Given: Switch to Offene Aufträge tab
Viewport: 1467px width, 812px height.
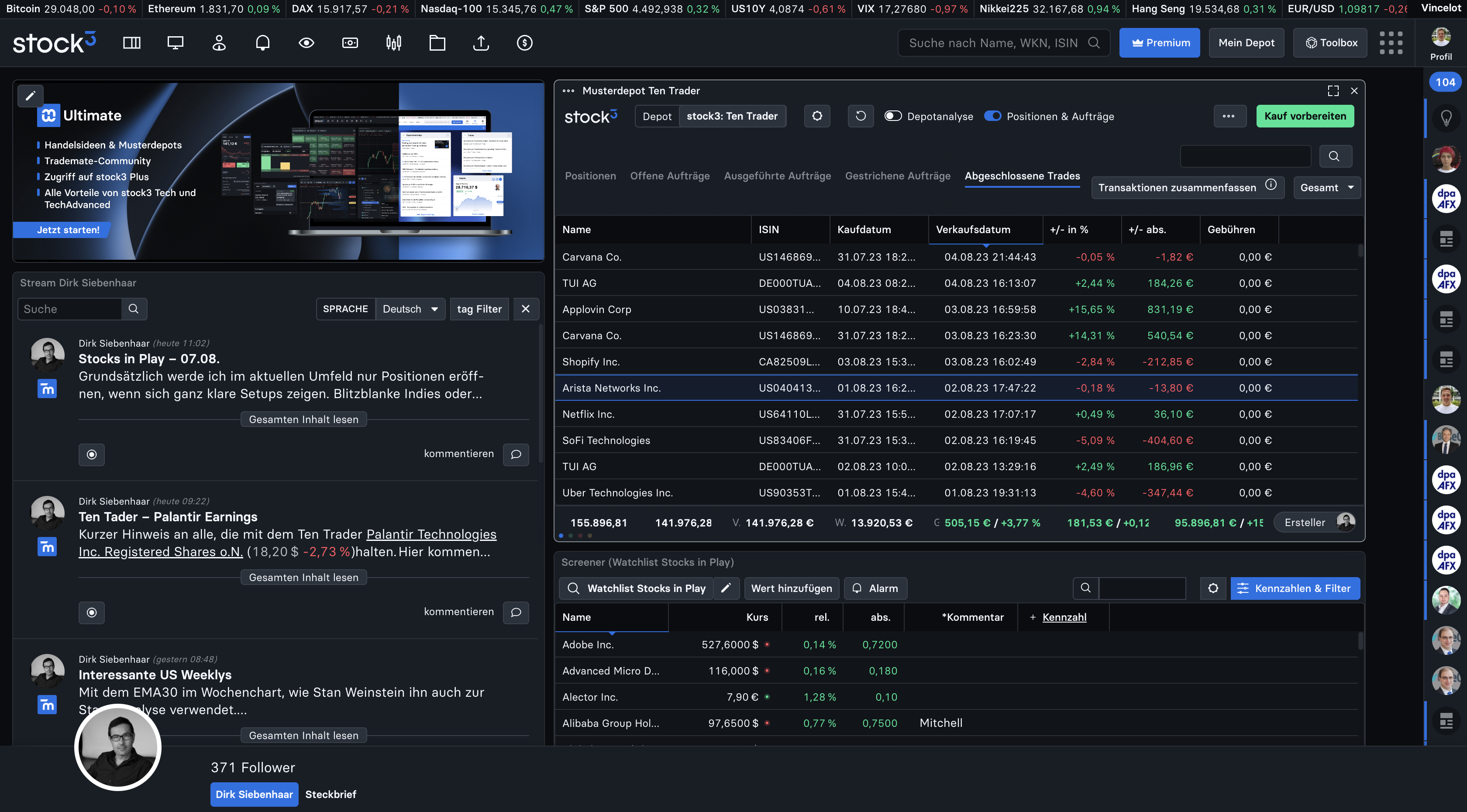Looking at the screenshot, I should pyautogui.click(x=670, y=176).
